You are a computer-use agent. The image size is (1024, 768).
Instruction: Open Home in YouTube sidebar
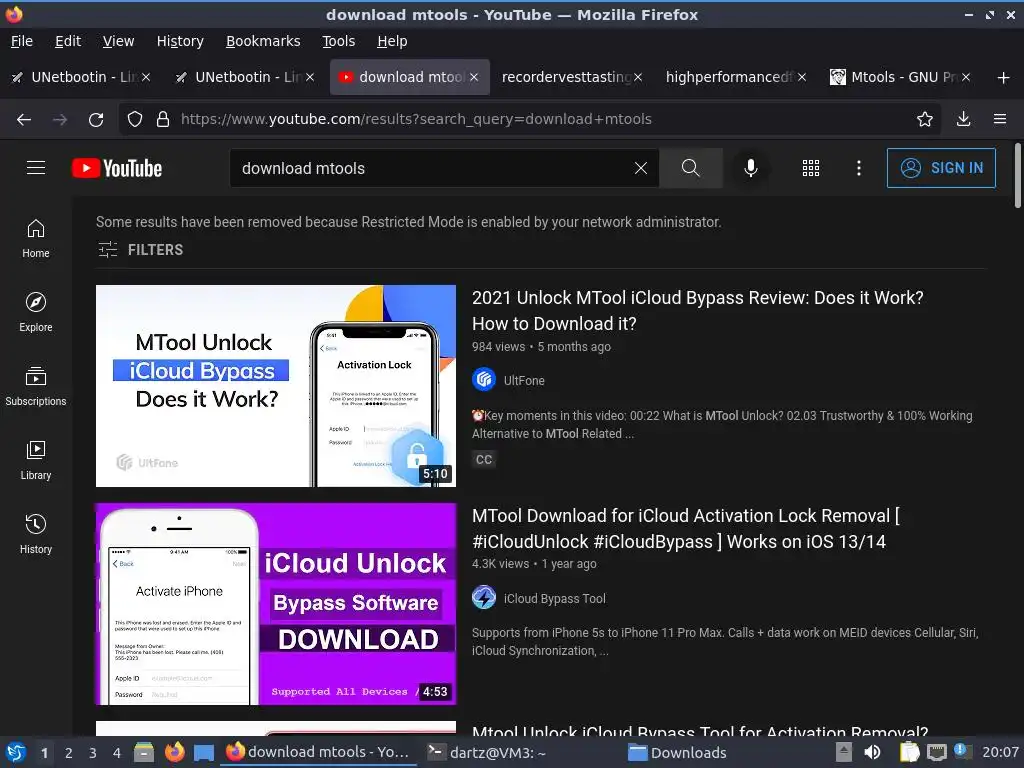click(x=36, y=239)
